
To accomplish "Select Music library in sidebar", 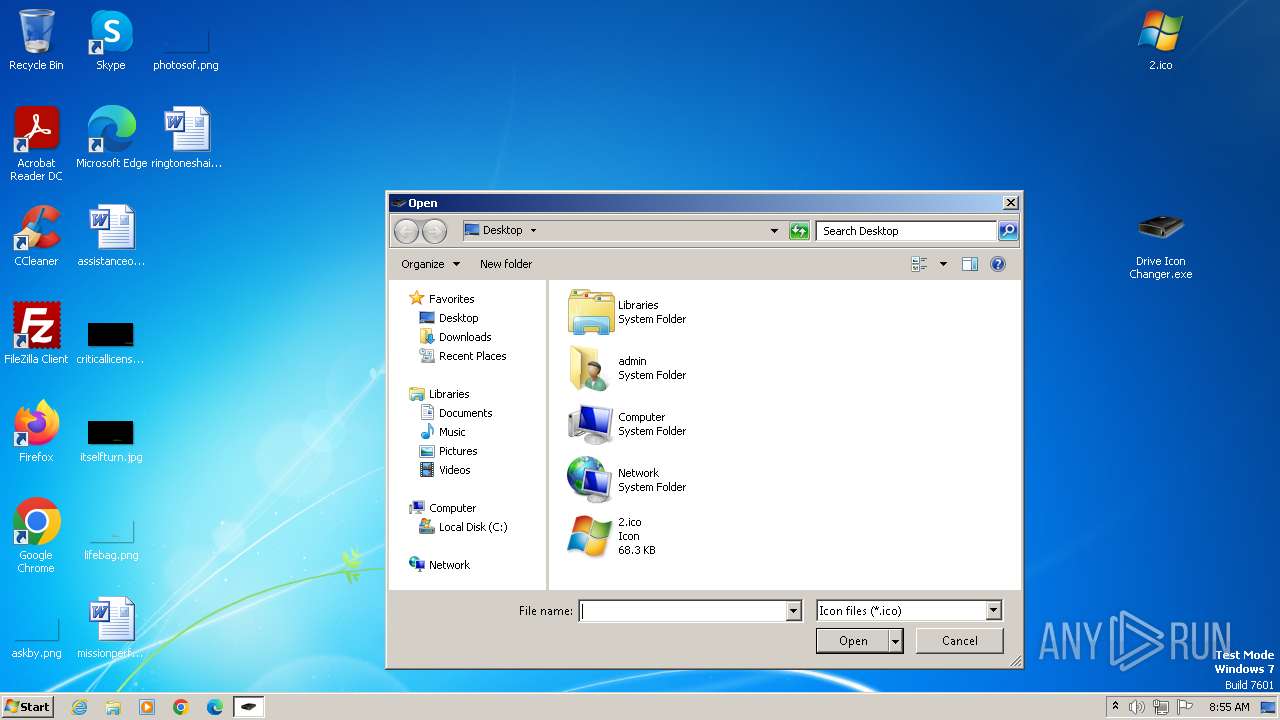I will [443, 432].
